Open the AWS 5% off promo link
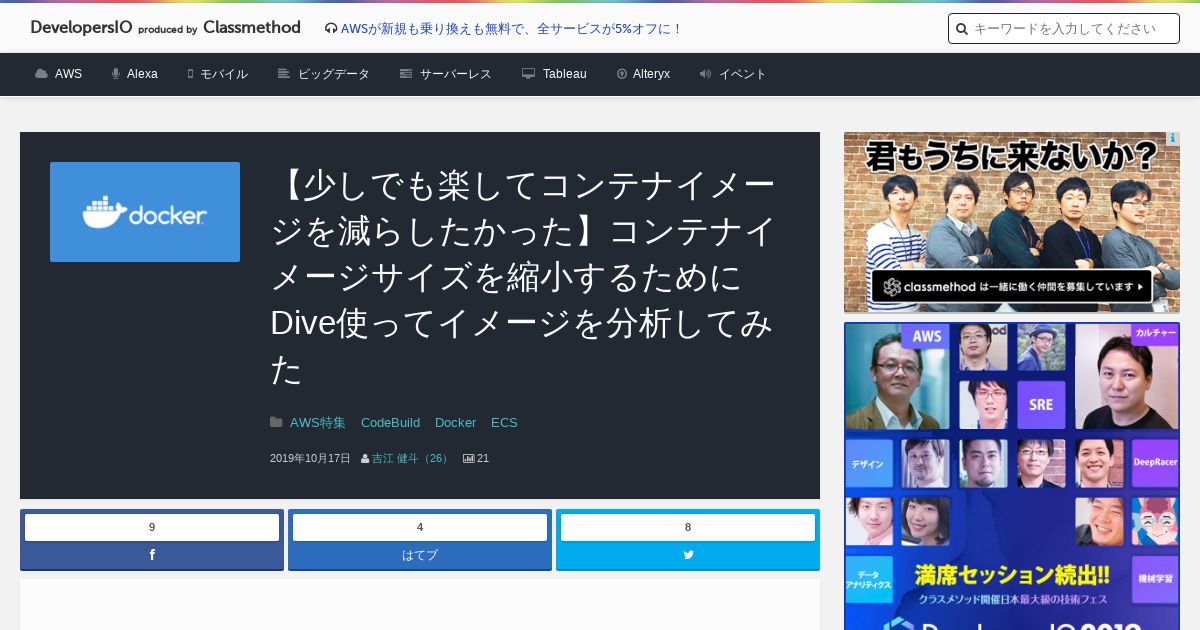Viewport: 1200px width, 630px height. pyautogui.click(x=512, y=29)
